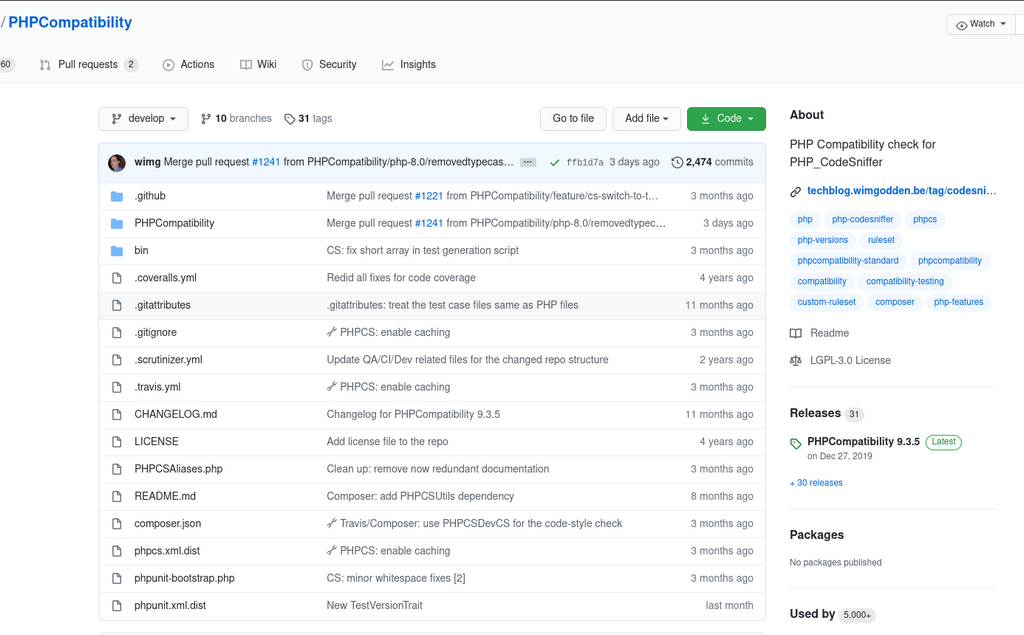Image resolution: width=1024 pixels, height=635 pixels.
Task: Expand the commit message ellipsis button
Action: point(528,162)
